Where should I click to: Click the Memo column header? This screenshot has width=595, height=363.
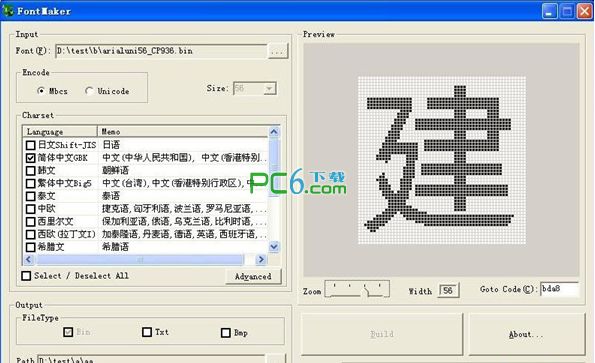click(x=183, y=132)
